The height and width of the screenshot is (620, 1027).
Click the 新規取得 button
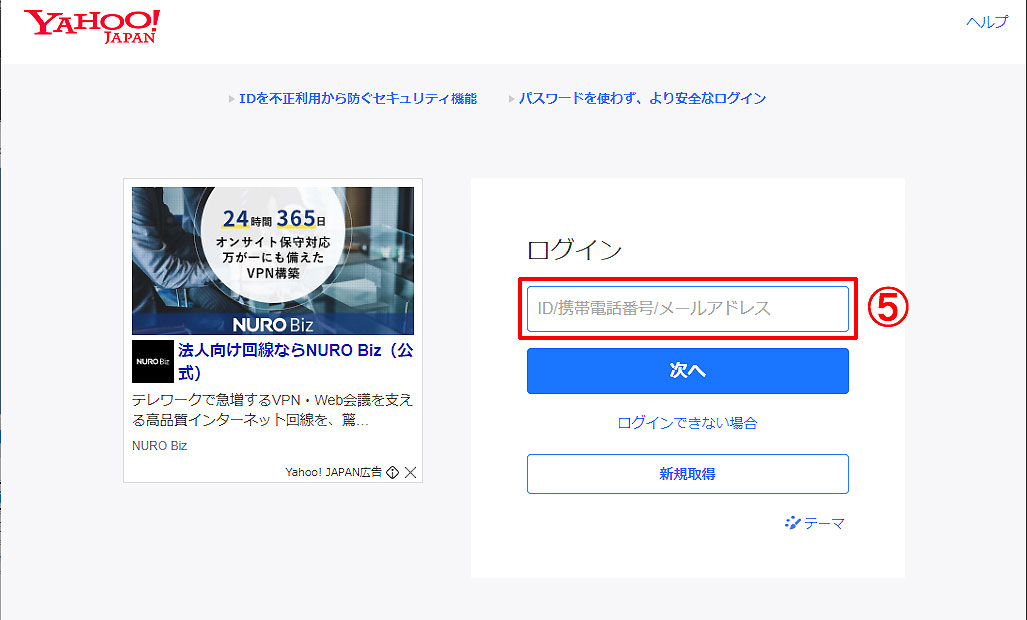(688, 474)
